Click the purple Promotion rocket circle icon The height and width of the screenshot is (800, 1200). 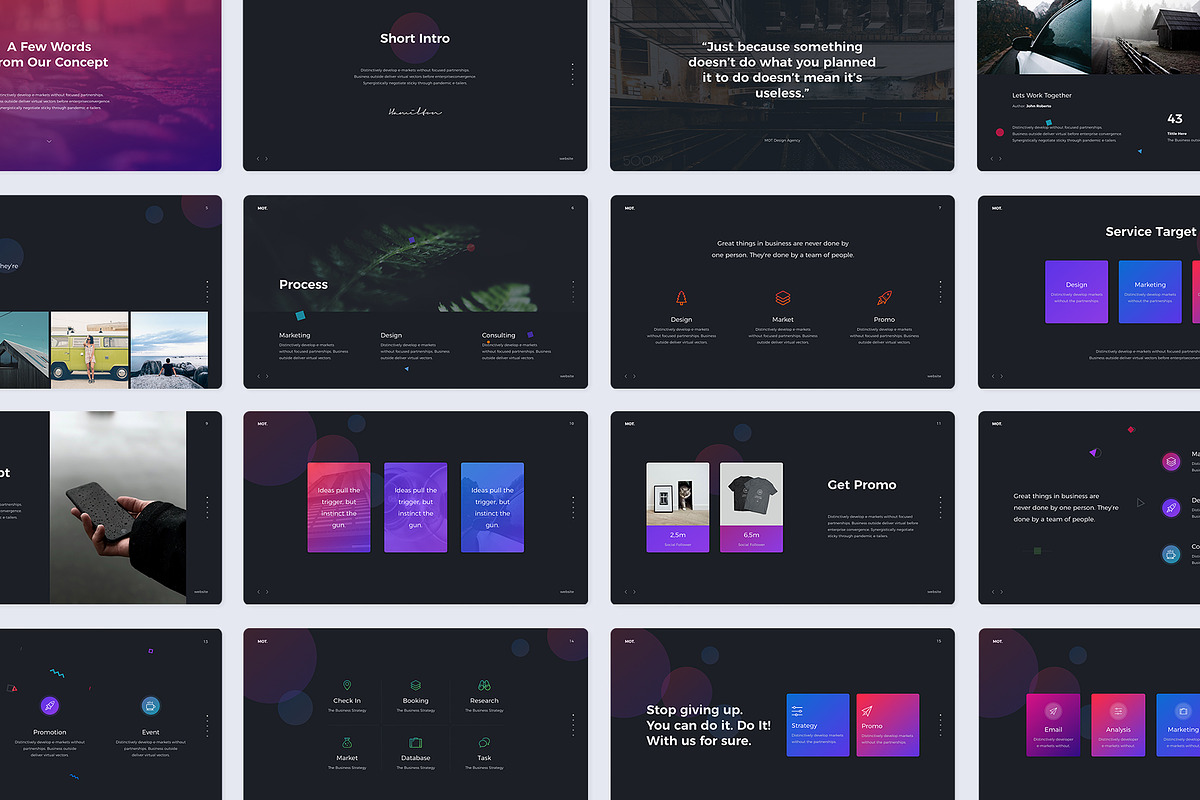pos(50,706)
